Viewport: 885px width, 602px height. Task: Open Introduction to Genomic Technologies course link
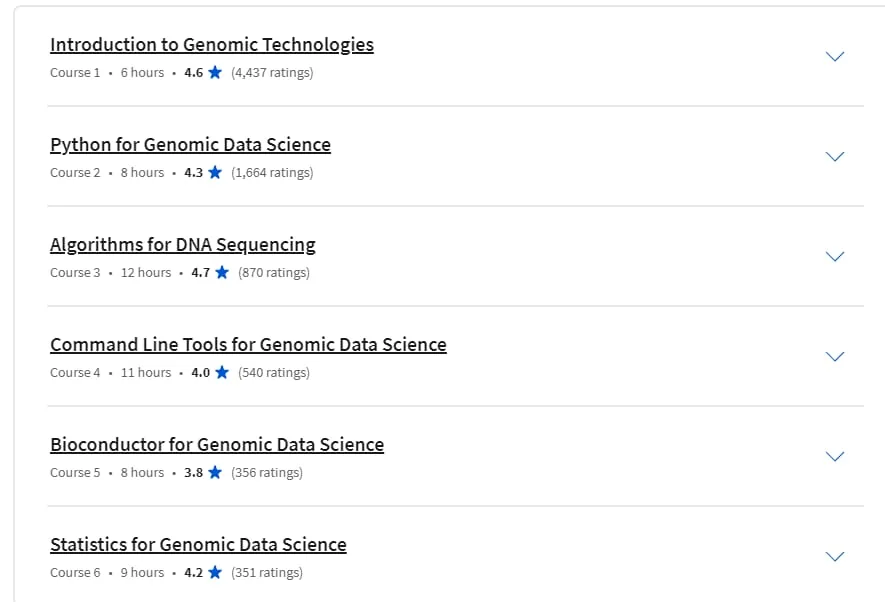pos(212,45)
